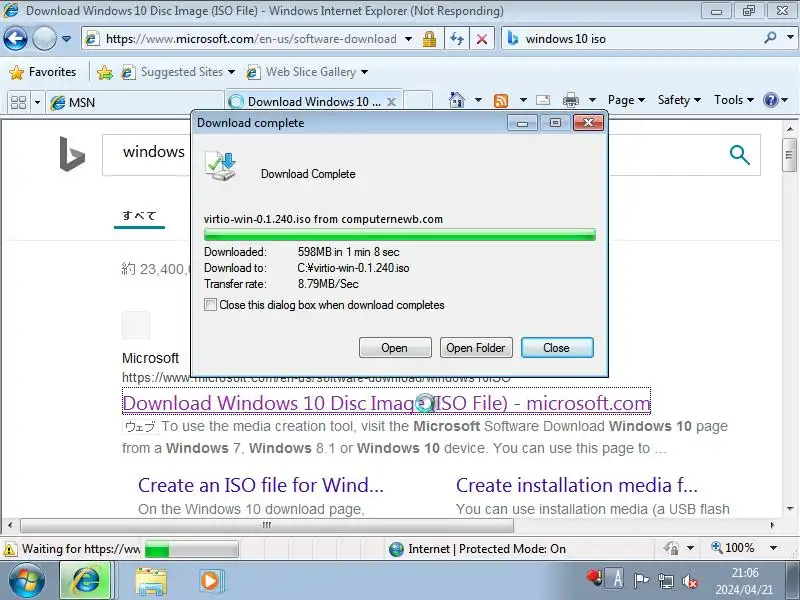Click the page's teal search magnifier icon
The height and width of the screenshot is (600, 800).
point(739,154)
